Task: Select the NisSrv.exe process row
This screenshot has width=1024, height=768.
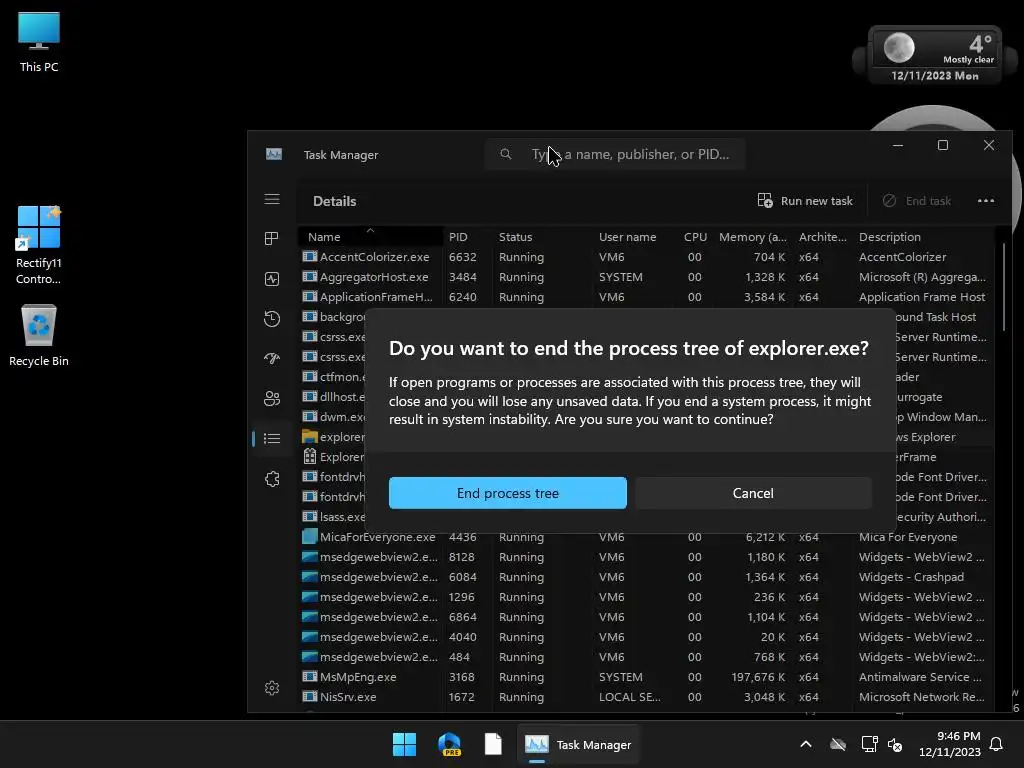Action: click(x=647, y=697)
